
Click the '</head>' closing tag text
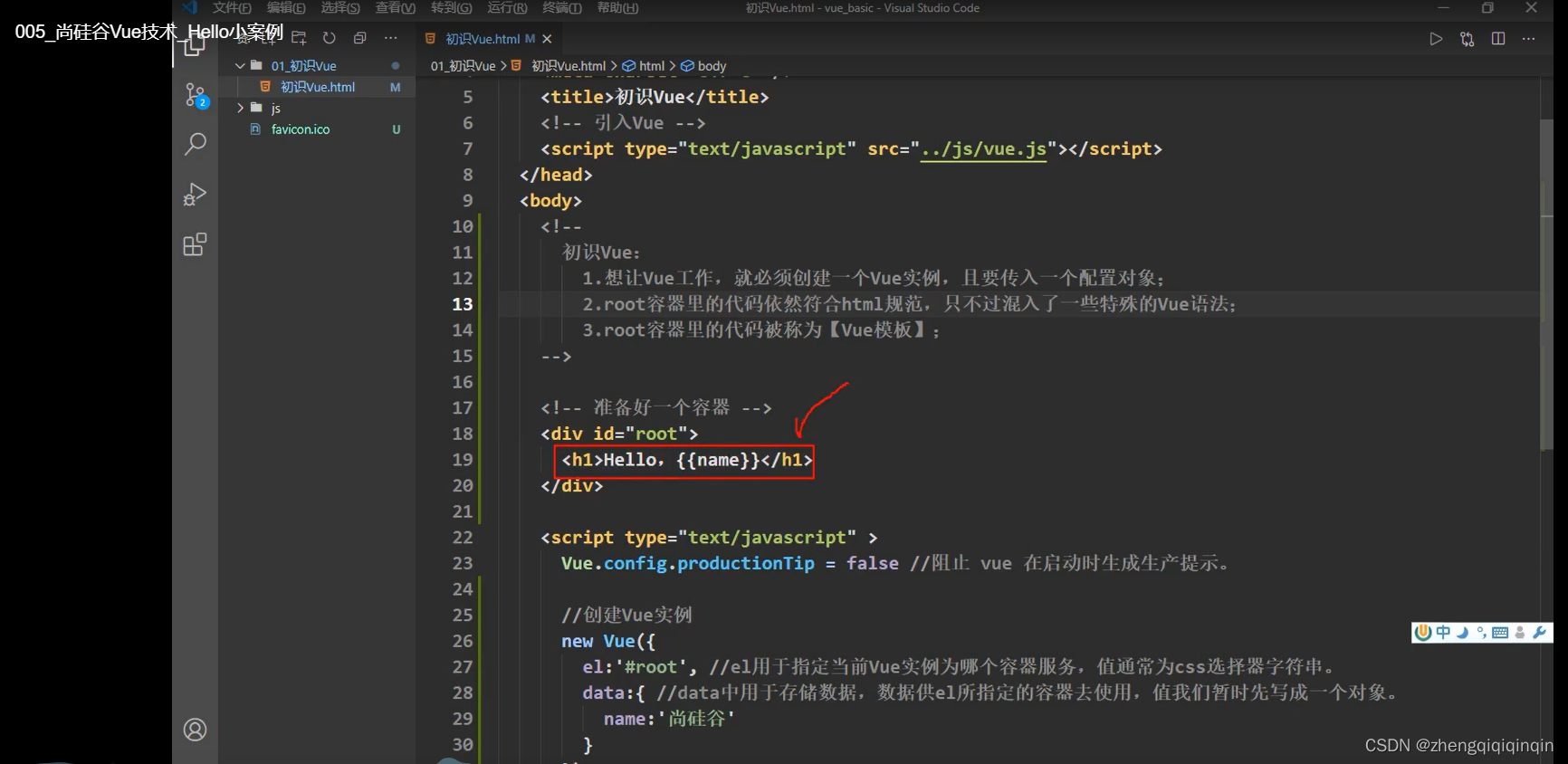pyautogui.click(x=556, y=175)
